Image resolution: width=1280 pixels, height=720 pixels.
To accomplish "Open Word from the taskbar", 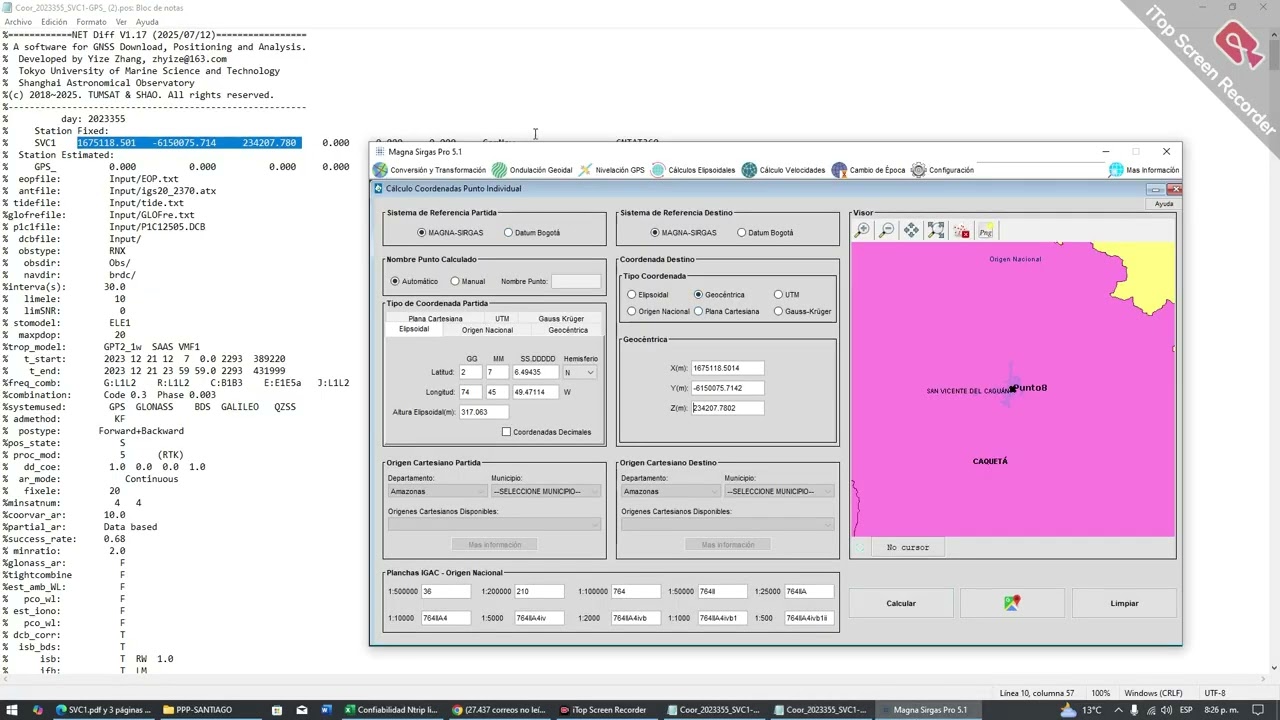I will pyautogui.click(x=326, y=710).
